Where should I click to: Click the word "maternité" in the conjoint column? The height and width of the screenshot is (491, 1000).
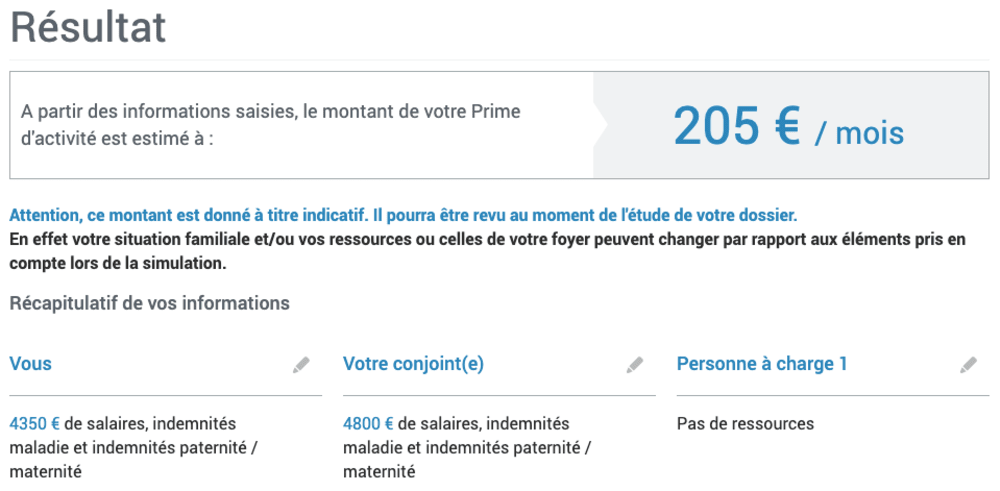click(x=379, y=471)
